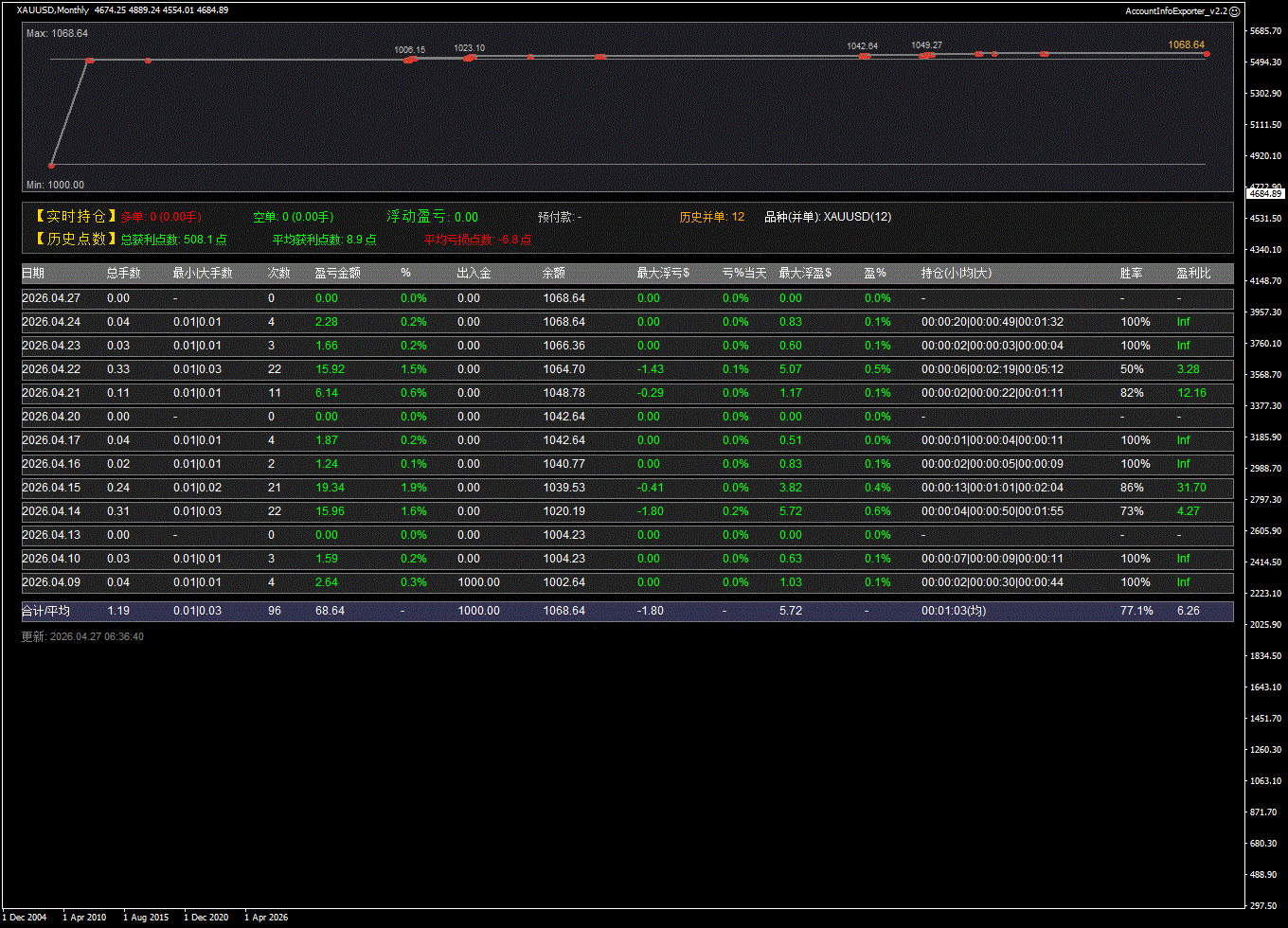The image size is (1288, 928).
Task: Click the 1049.27 label on the equity curve
Action: tap(926, 45)
